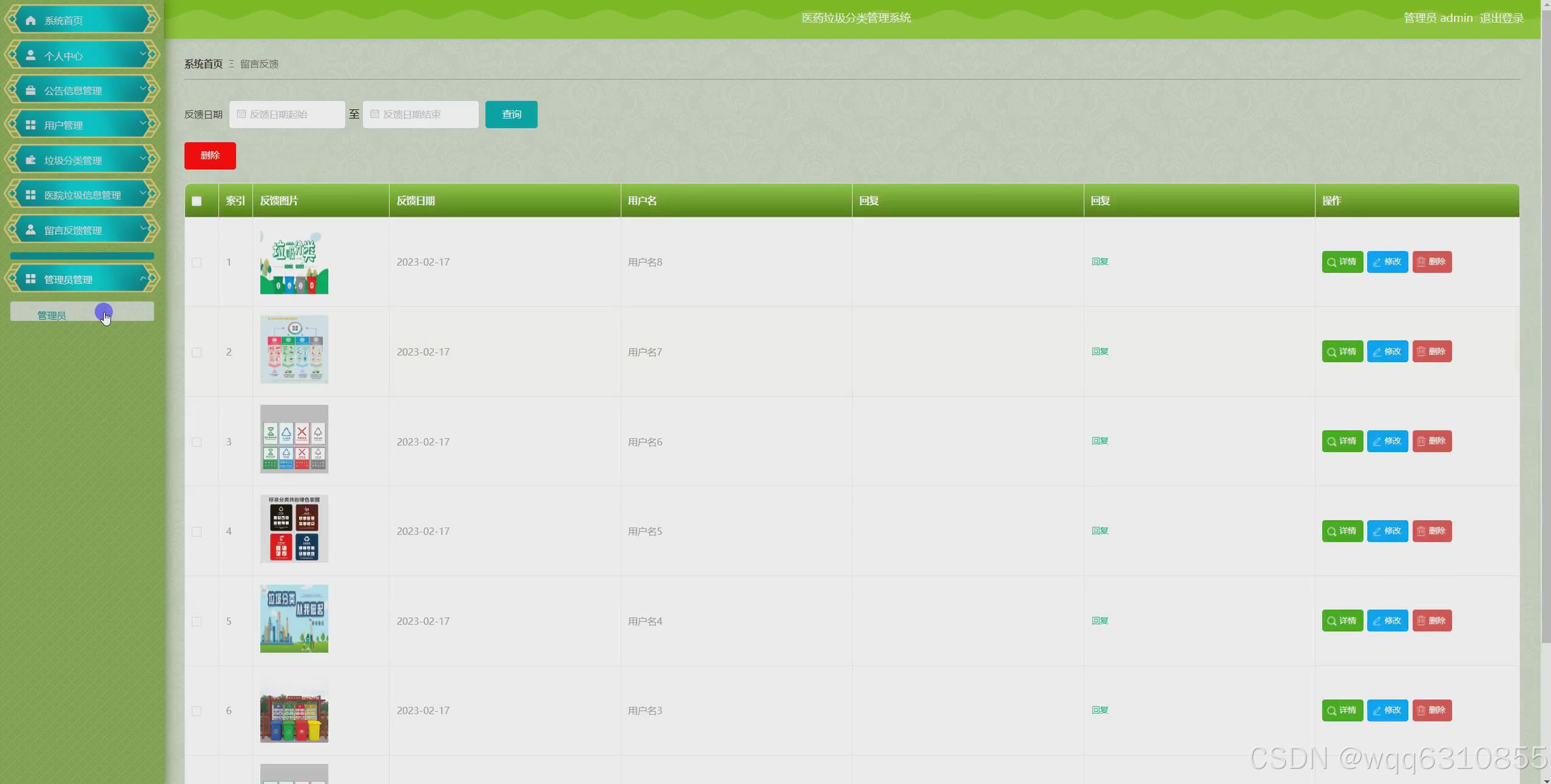Viewport: 1551px width, 784px height.
Task: Check the checkbox for row 4 用户名5
Action: tap(197, 532)
